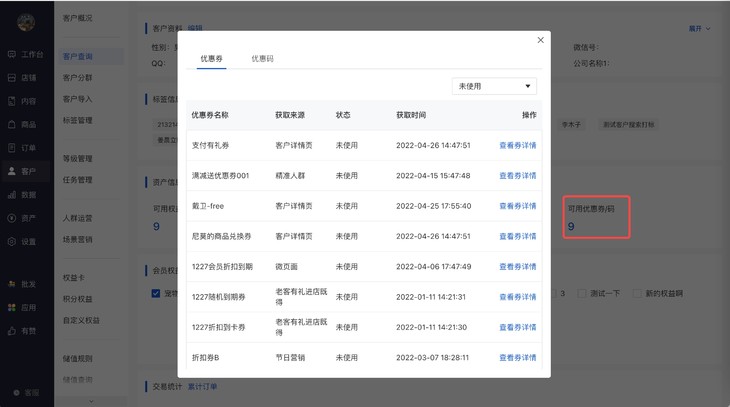Expand the 展开 section at top right

coord(699,29)
